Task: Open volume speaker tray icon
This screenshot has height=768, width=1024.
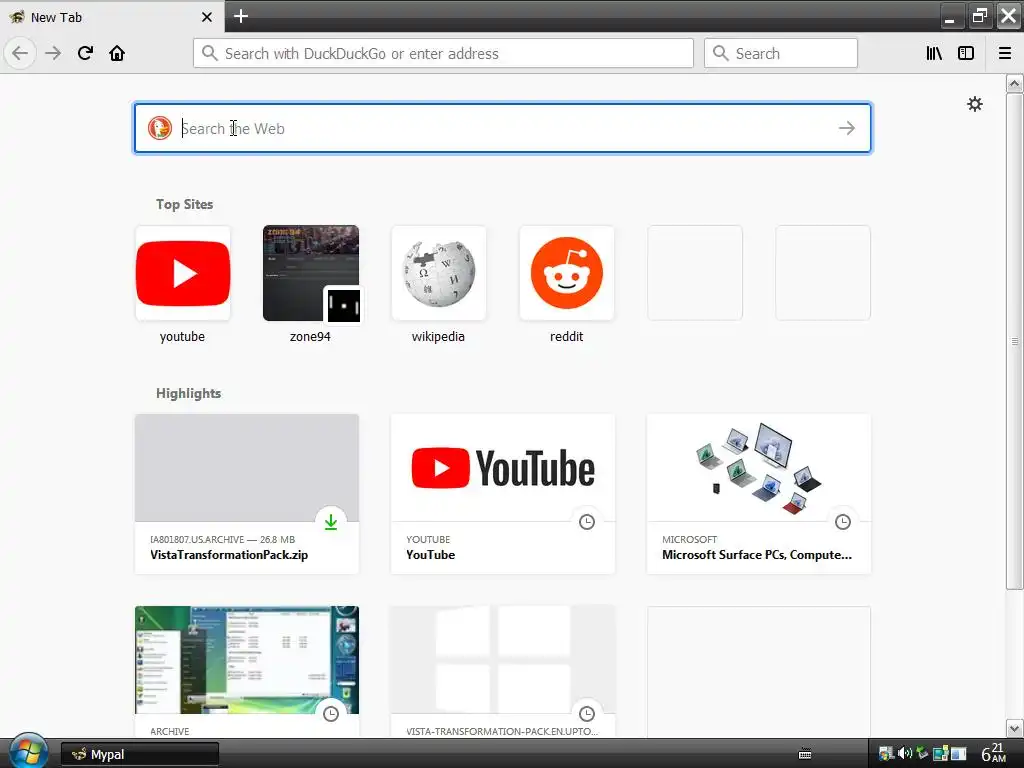Action: [x=904, y=754]
